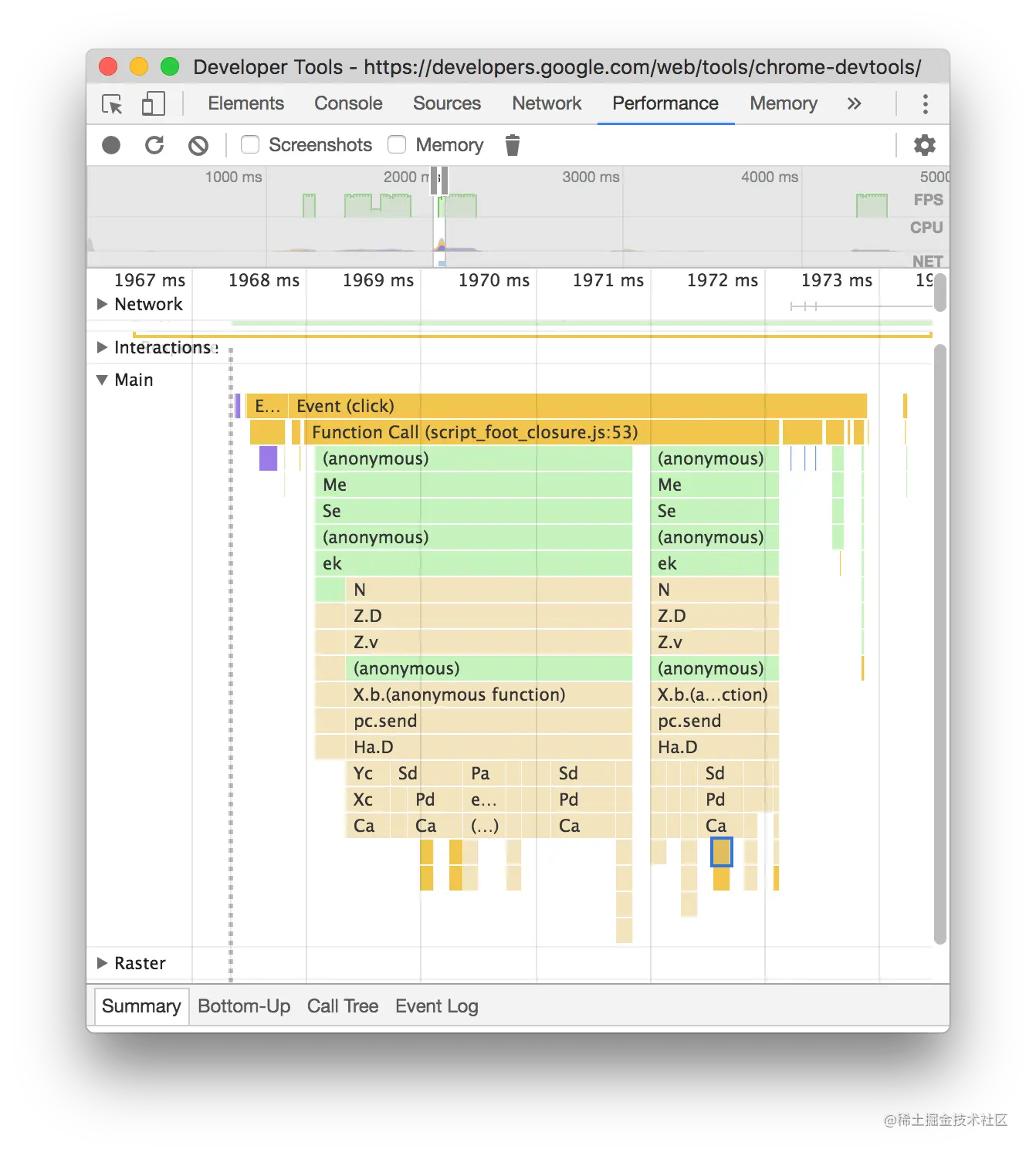Enable the Screenshots checkbox
Viewport: 1036px width, 1156px height.
click(250, 144)
